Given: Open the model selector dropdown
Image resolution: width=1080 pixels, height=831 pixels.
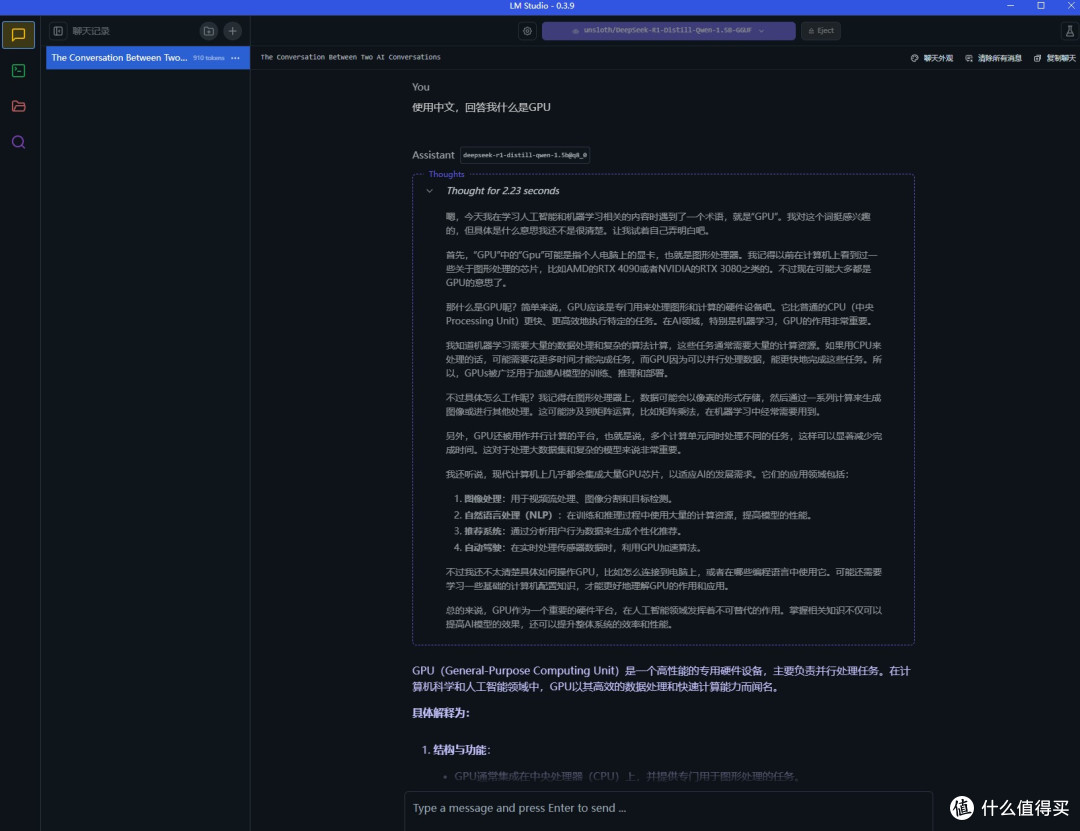Looking at the screenshot, I should (x=668, y=31).
